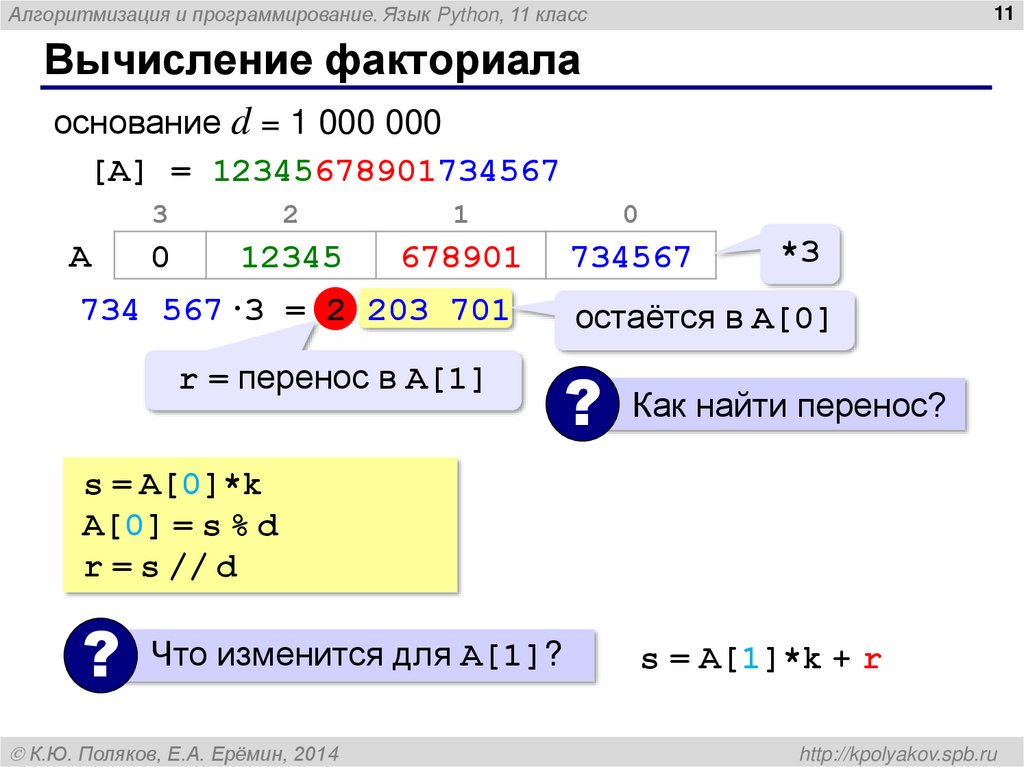The image size is (1024, 767).
Task: Click the question mark icon beside "Как найти перенос?"
Action: pyautogui.click(x=582, y=405)
